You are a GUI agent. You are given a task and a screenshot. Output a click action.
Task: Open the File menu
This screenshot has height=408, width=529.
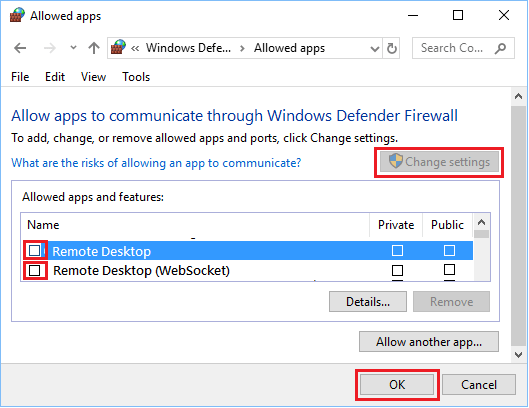(x=20, y=77)
